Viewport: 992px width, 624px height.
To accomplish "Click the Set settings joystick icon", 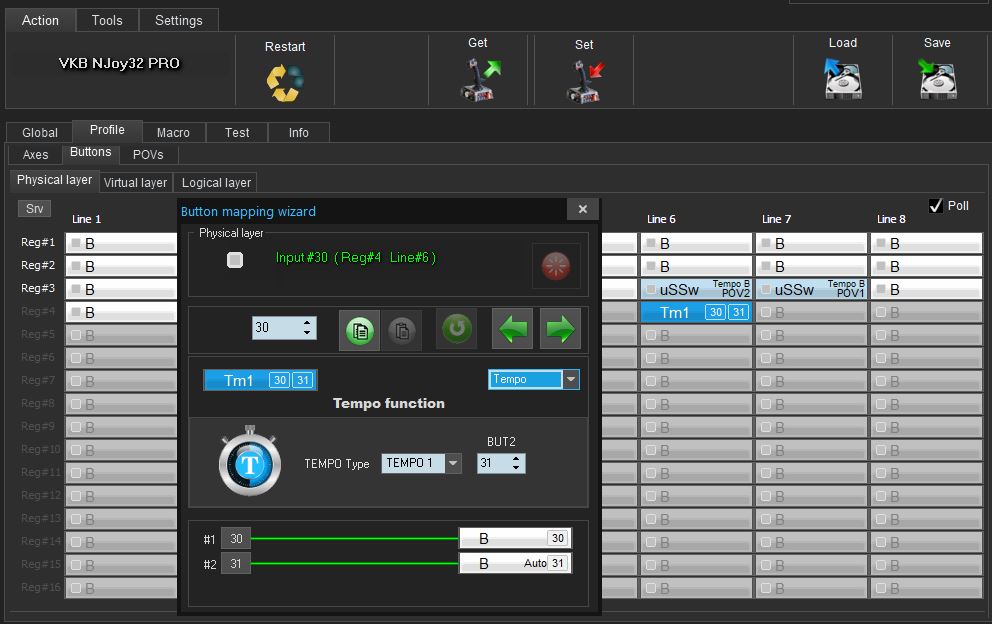I will click(584, 81).
